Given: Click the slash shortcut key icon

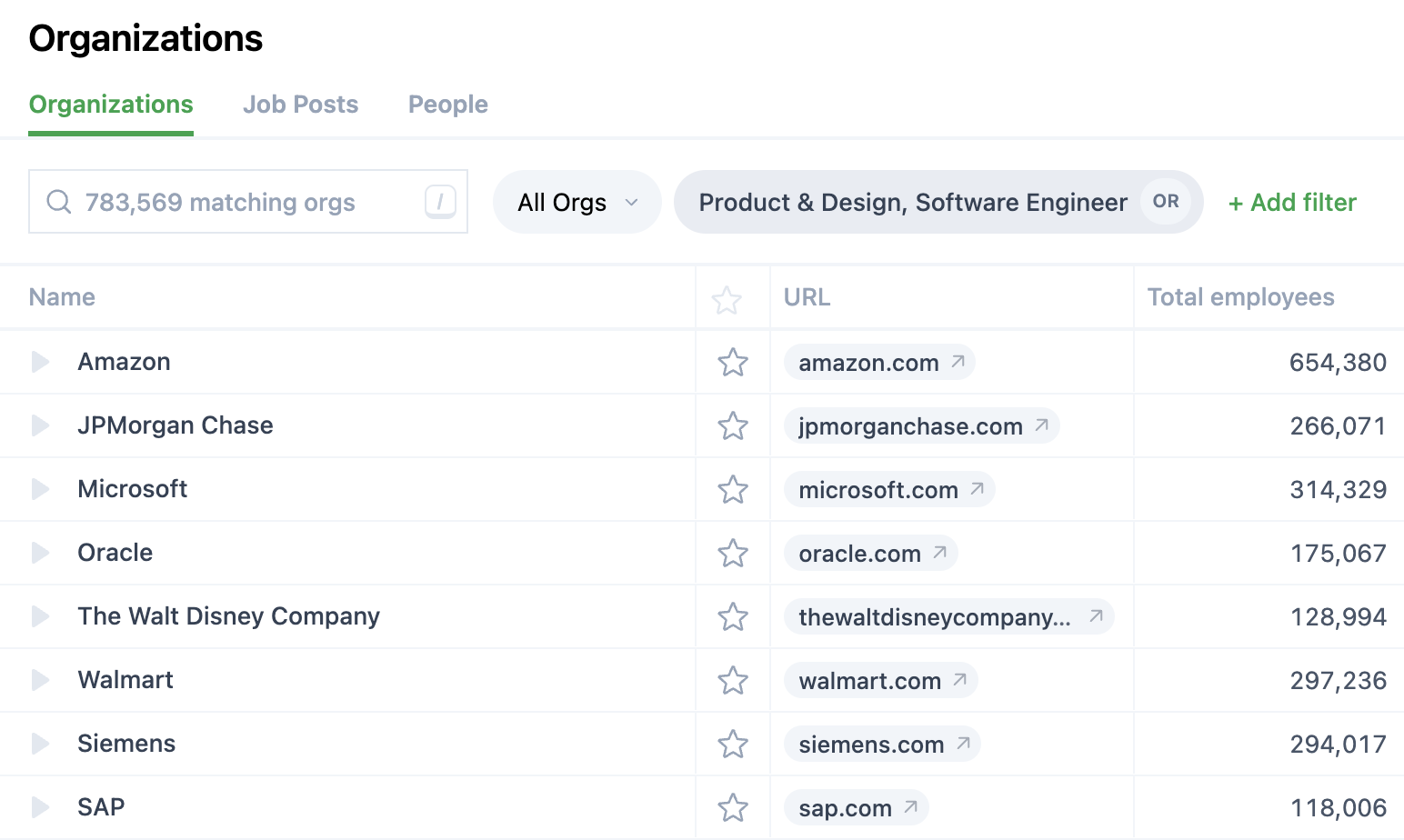Looking at the screenshot, I should pyautogui.click(x=440, y=202).
